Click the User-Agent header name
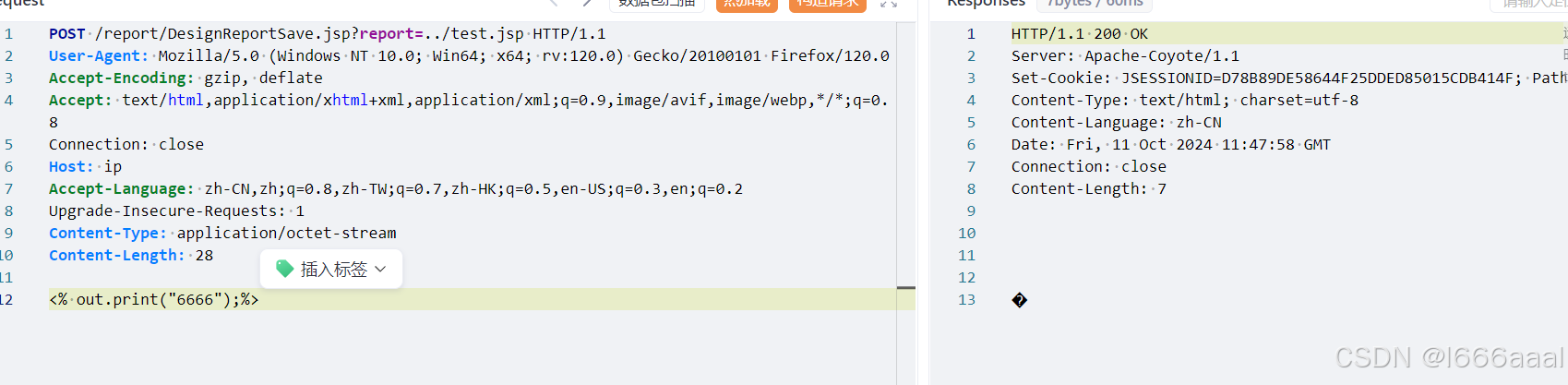1568x385 pixels. pos(99,56)
